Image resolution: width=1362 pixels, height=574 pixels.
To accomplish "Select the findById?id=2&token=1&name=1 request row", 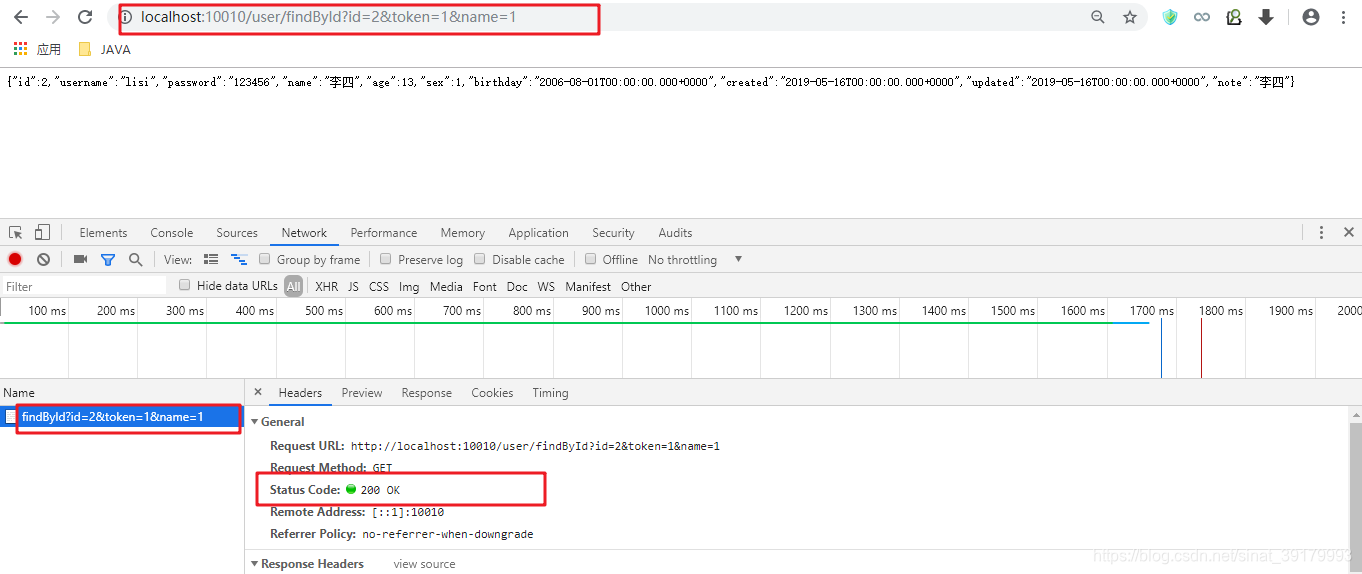I will pyautogui.click(x=122, y=416).
